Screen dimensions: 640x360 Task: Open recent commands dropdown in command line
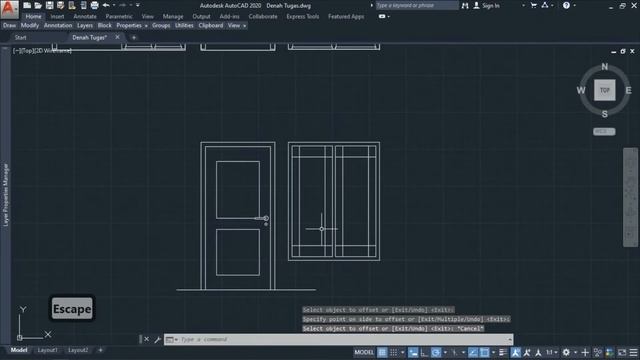click(x=171, y=340)
